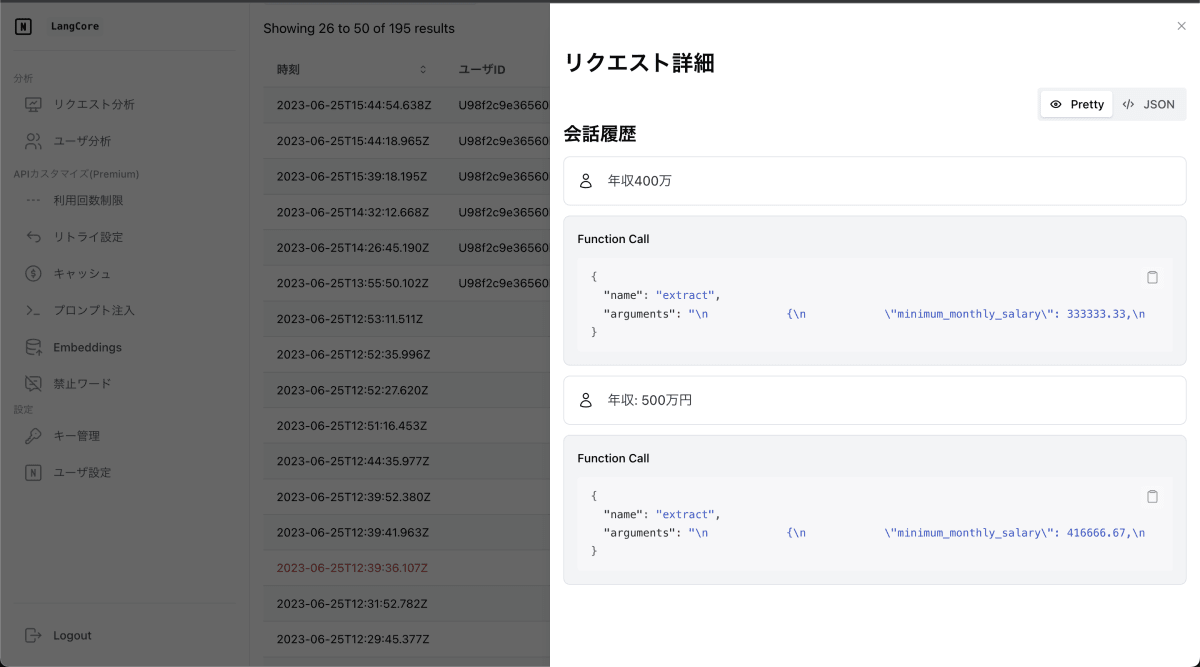
Task: Open the Embeddings panel icon
Action: (x=34, y=346)
